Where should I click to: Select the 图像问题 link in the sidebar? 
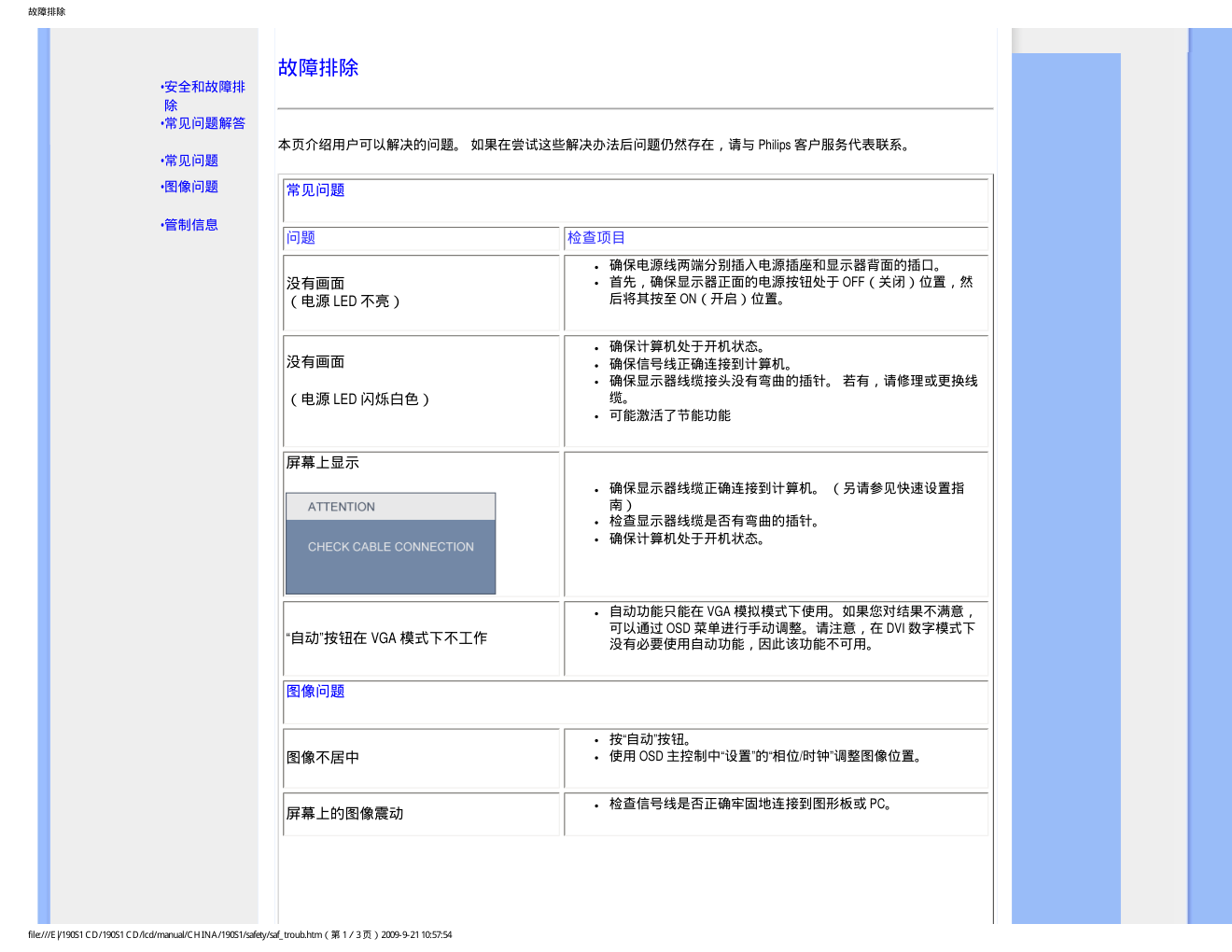(191, 187)
